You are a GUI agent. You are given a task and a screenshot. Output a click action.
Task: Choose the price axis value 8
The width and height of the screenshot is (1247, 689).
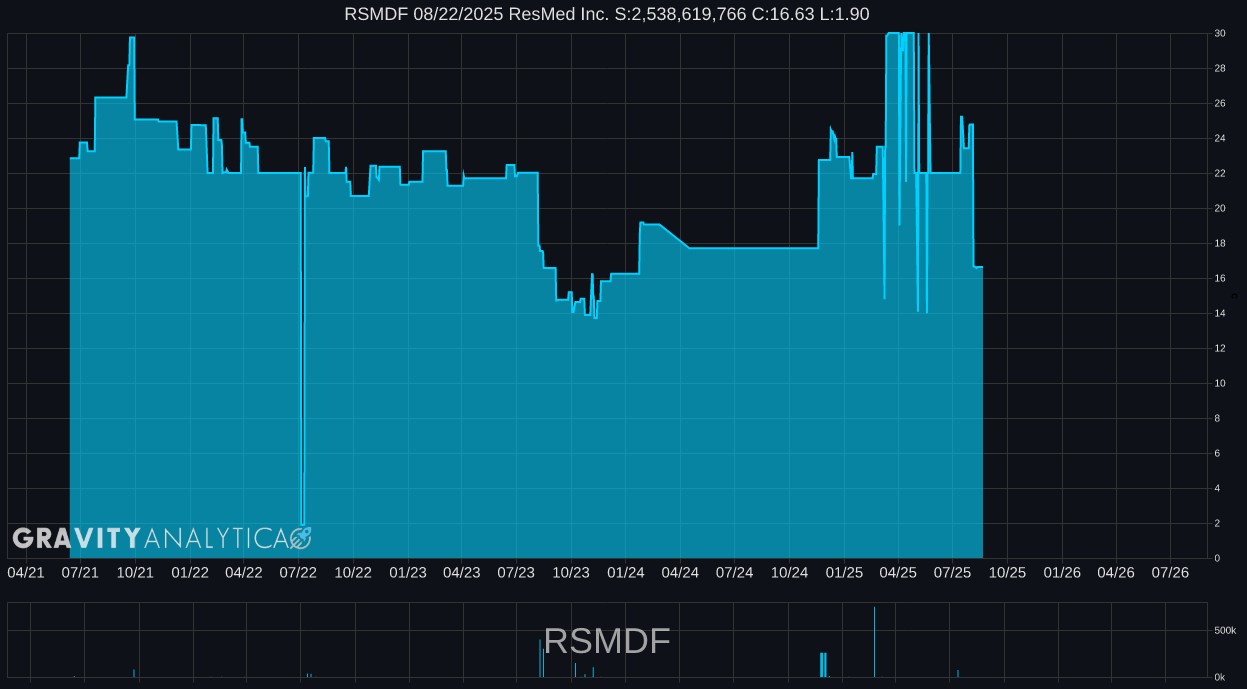[1217, 418]
